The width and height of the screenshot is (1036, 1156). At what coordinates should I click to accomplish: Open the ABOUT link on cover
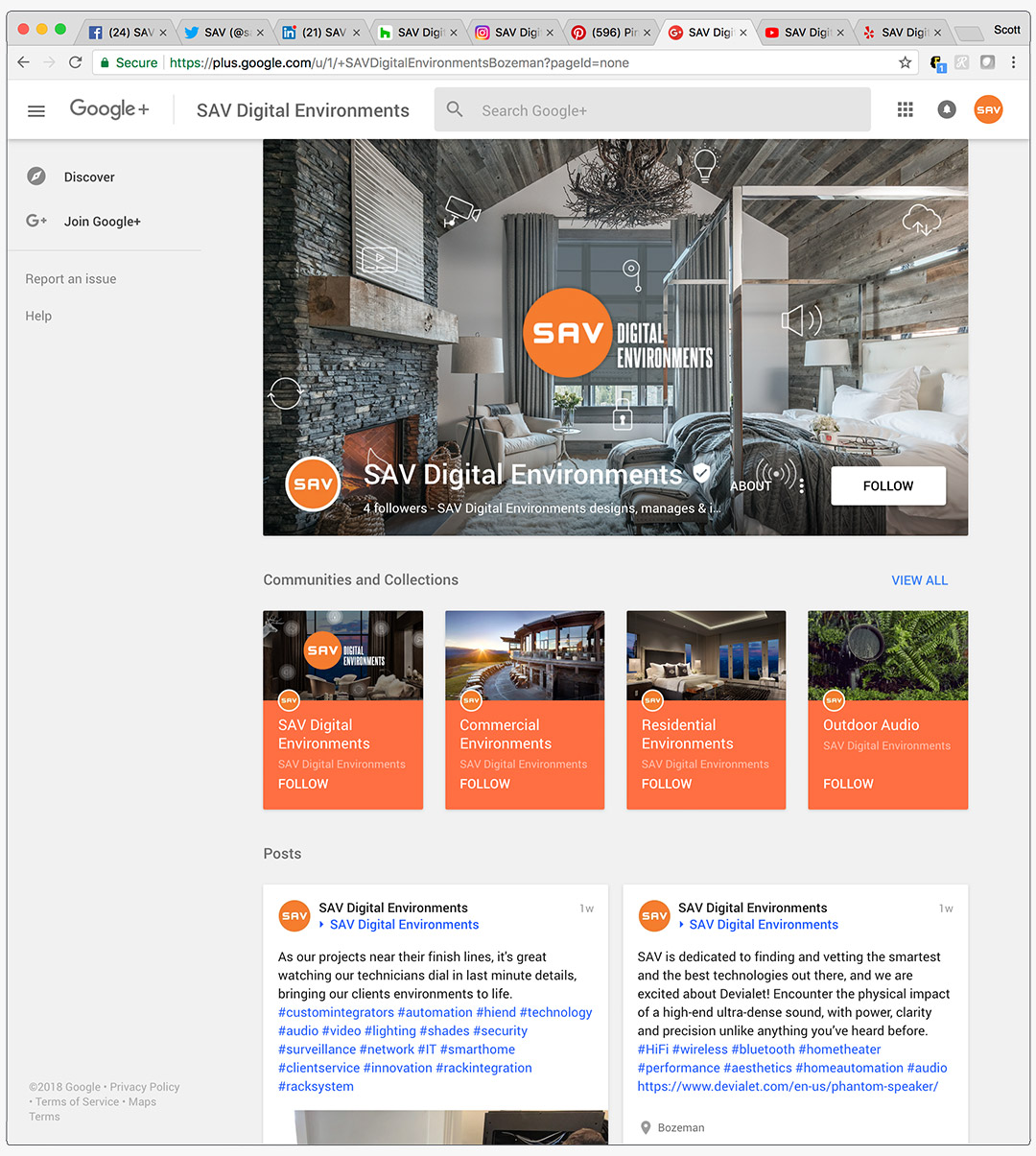point(750,486)
